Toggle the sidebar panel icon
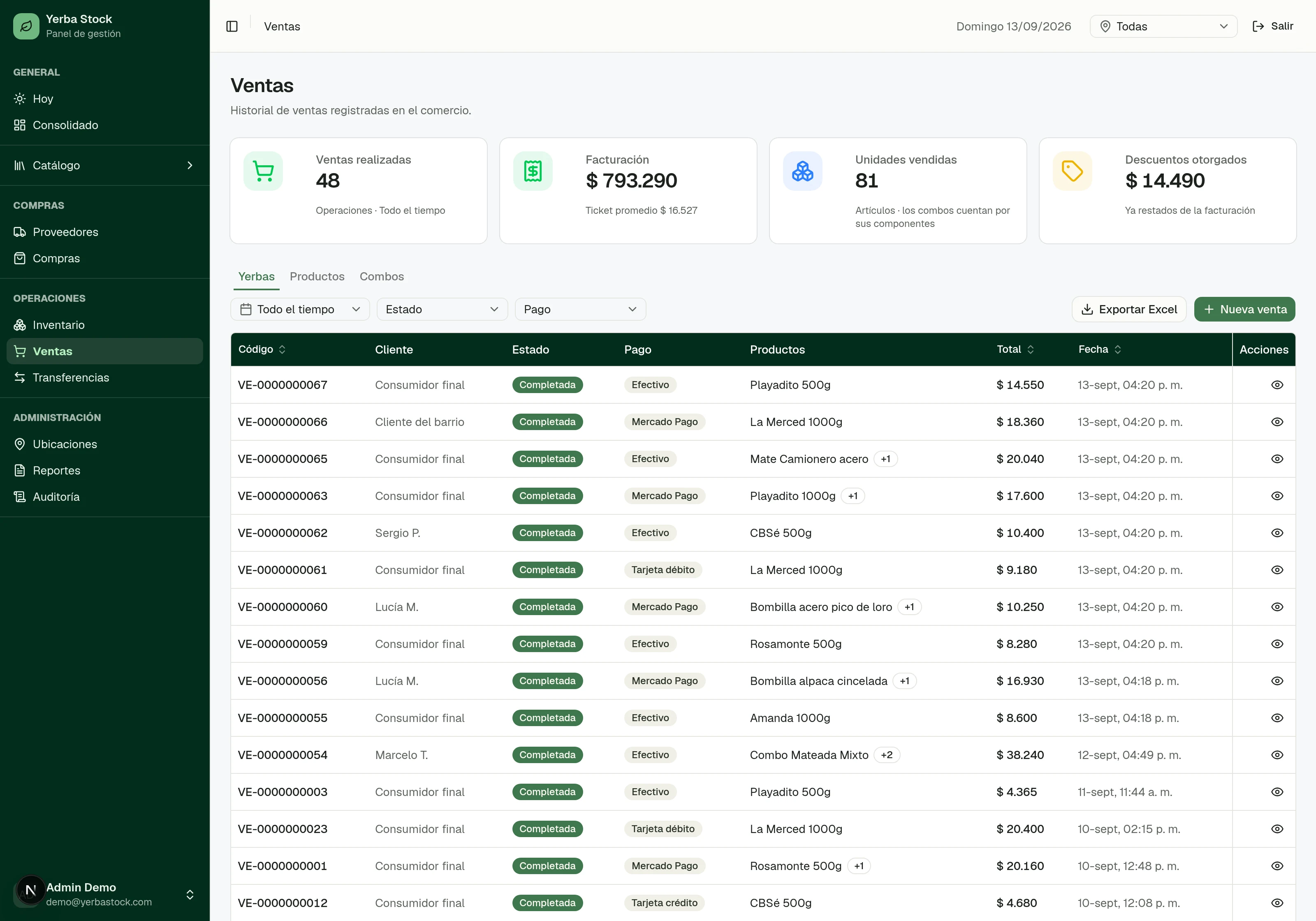The image size is (1316, 921). 232,26
